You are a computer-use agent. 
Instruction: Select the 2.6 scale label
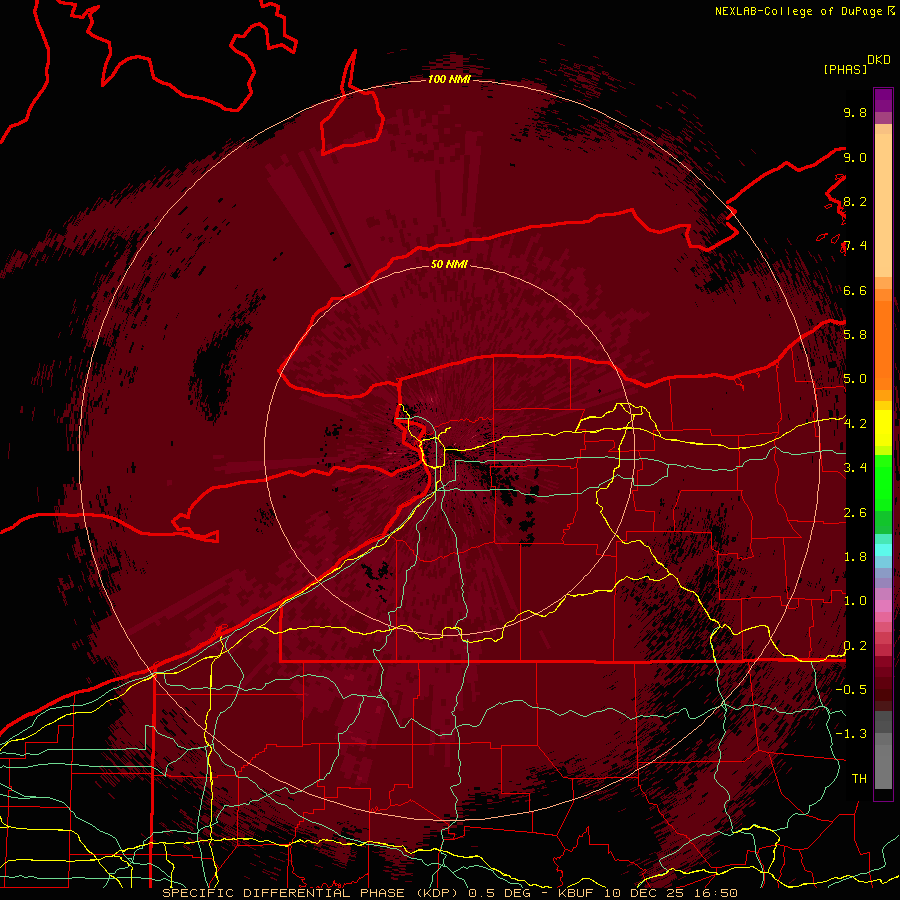[x=855, y=513]
